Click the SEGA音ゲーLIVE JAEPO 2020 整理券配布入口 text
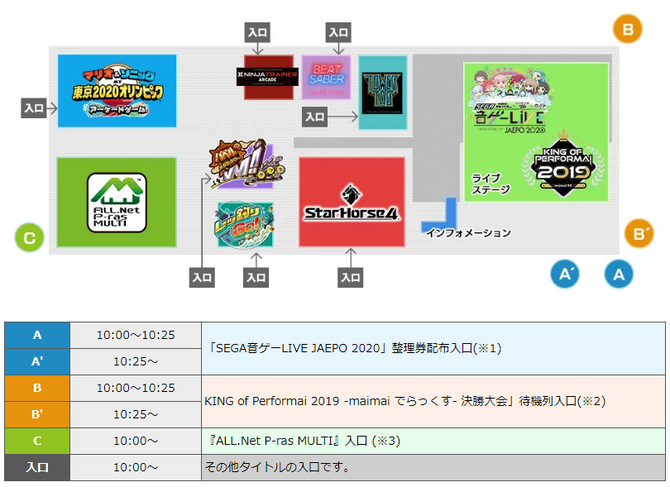 pos(354,348)
